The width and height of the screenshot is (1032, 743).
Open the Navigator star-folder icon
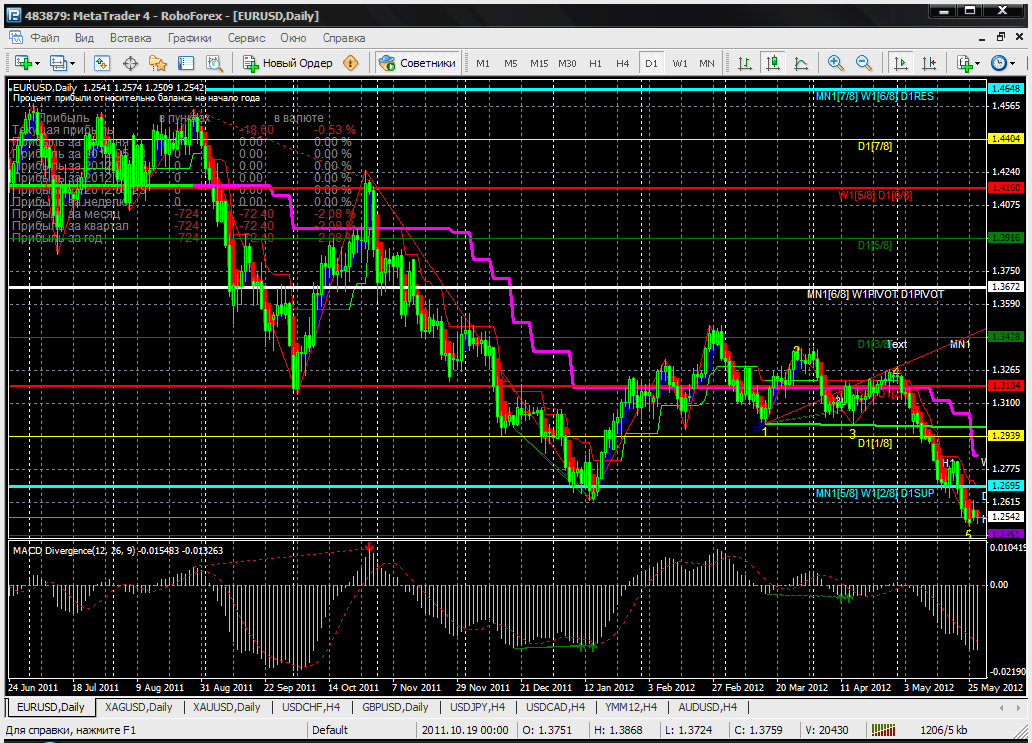158,63
